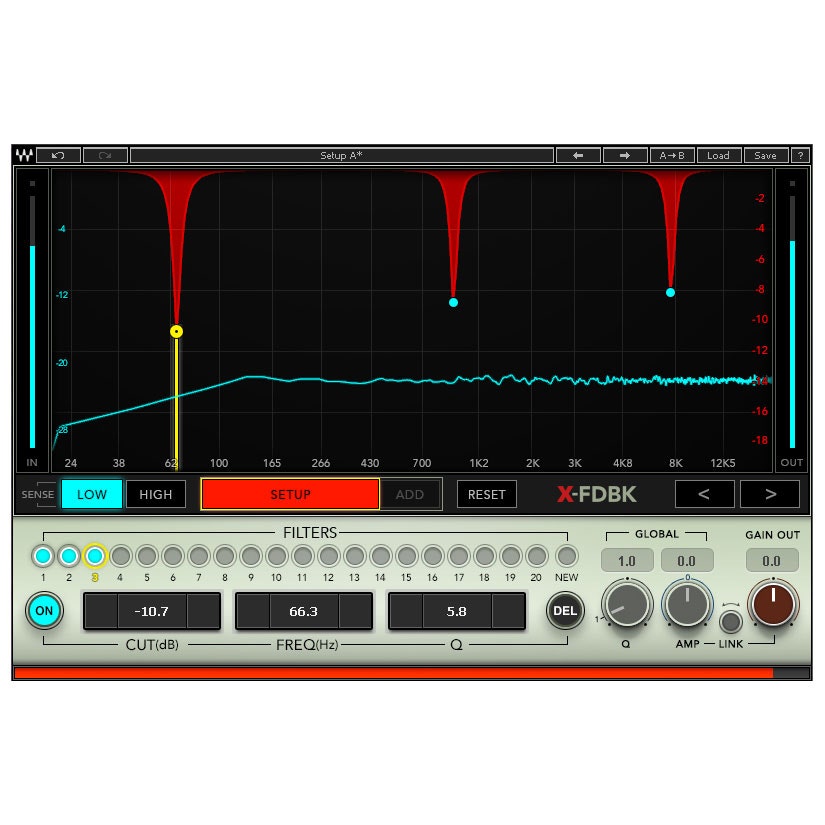Select filter 19 button

point(510,556)
